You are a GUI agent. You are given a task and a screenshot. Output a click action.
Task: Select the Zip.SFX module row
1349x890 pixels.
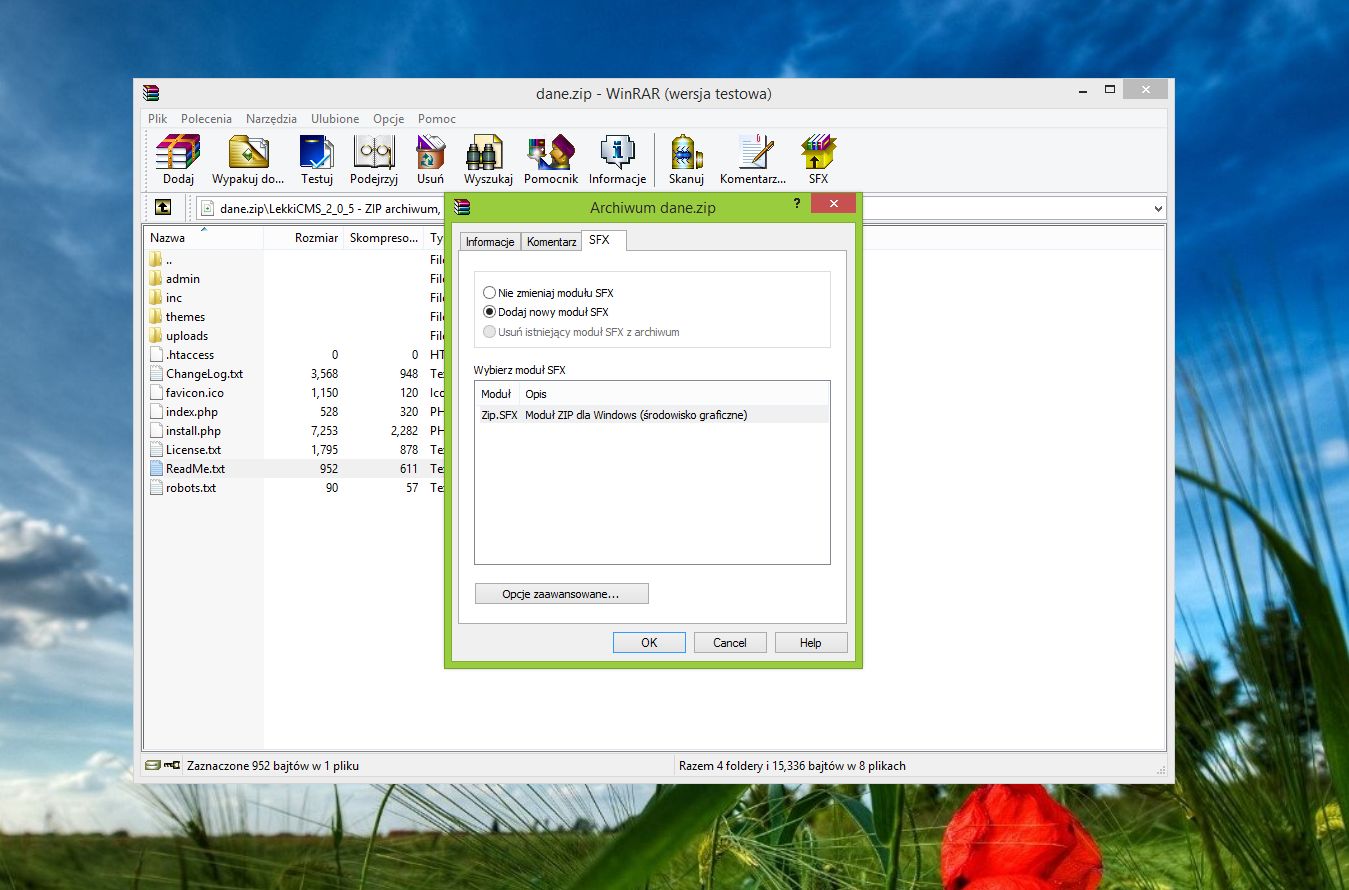coord(653,415)
